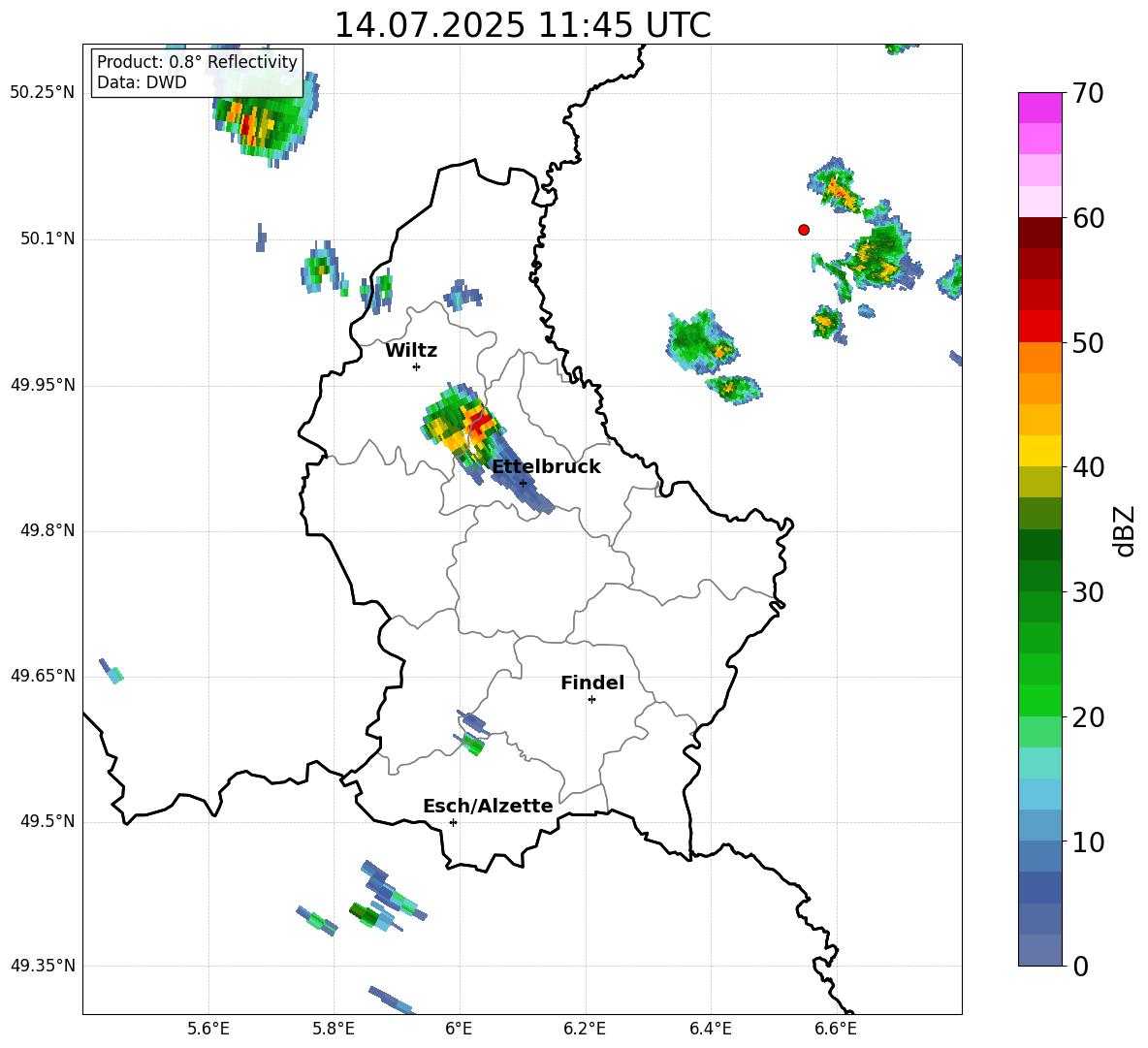Click the plot title 14.07.2025 11:45 UTC

tap(522, 25)
